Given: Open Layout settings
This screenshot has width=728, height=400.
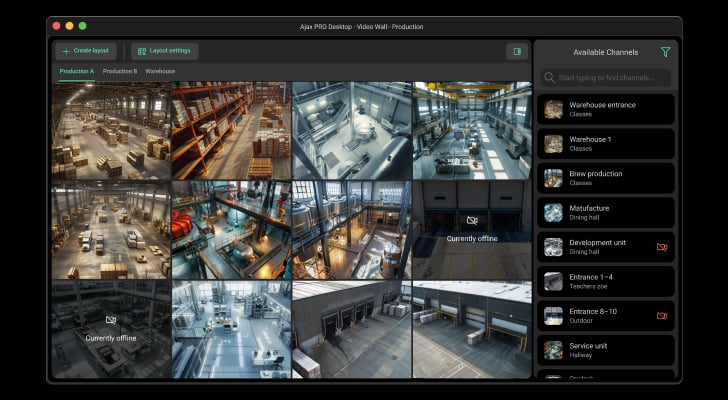Looking at the screenshot, I should pos(164,51).
